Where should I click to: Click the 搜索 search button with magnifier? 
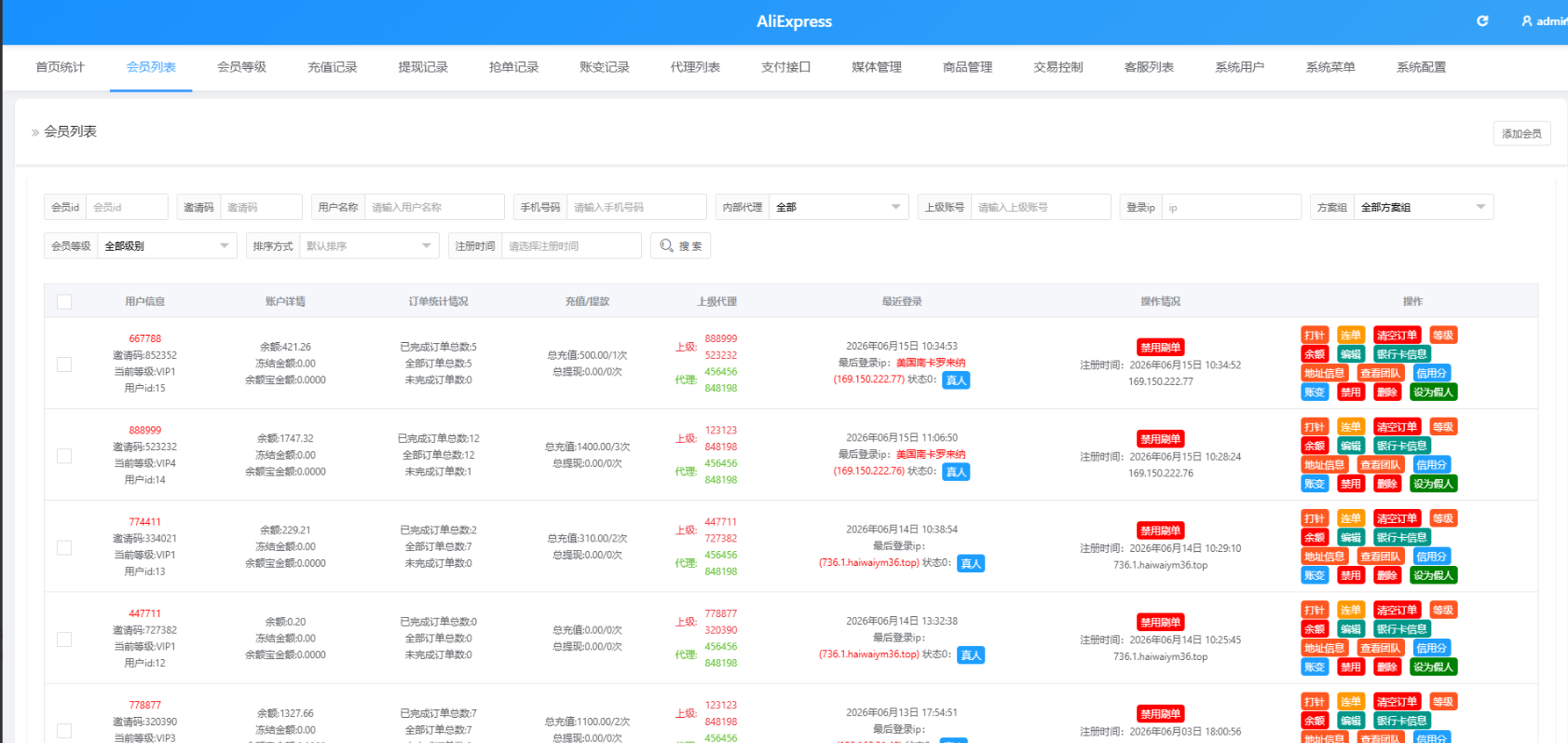(x=681, y=245)
